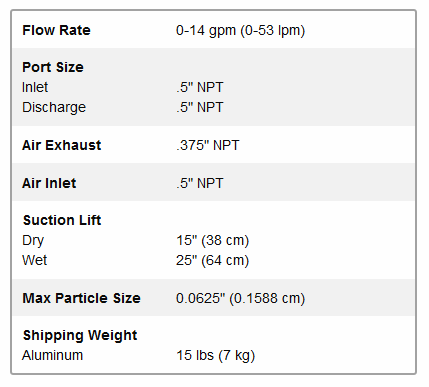The image size is (429, 387).
Task: Click the Max Particle Size label
Action: click(x=81, y=298)
